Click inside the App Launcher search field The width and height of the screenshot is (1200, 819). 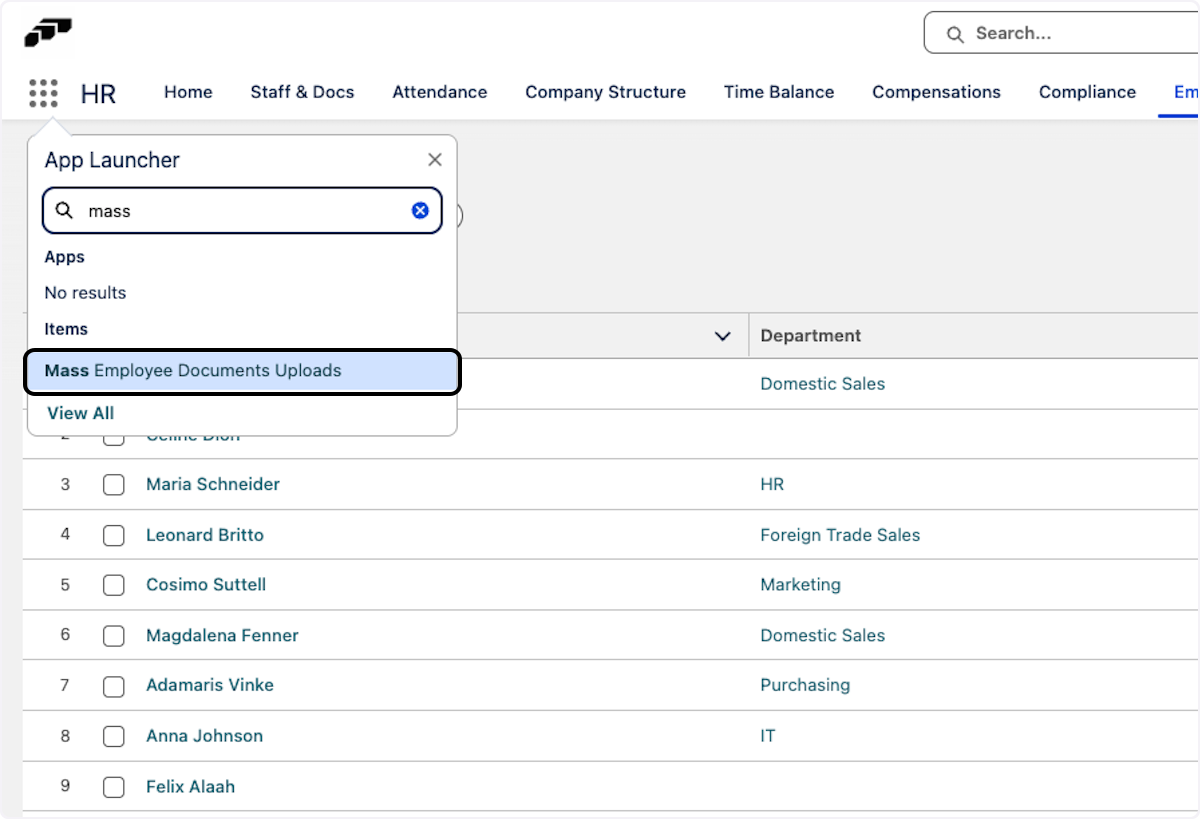[240, 210]
